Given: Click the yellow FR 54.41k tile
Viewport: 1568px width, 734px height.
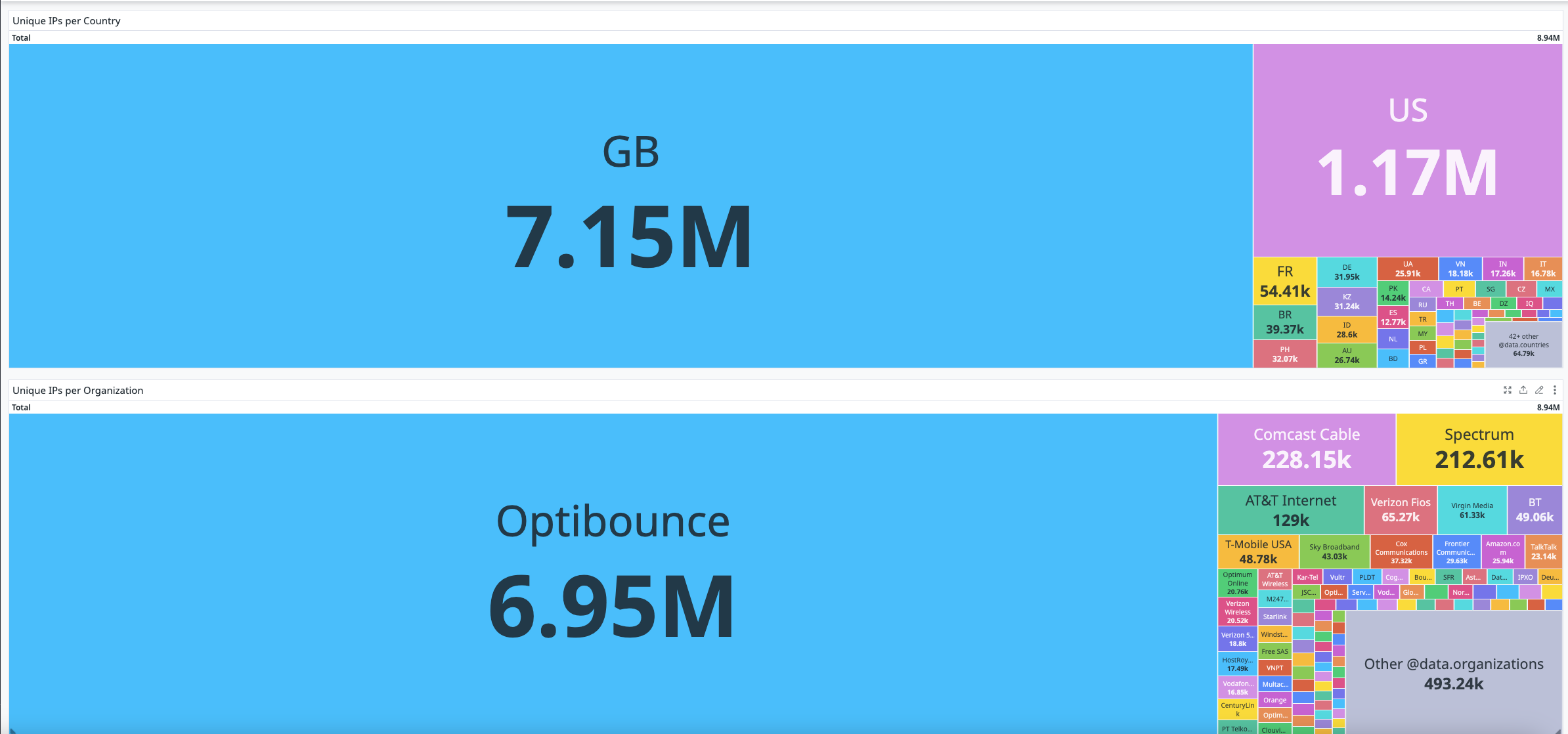Looking at the screenshot, I should (x=1285, y=281).
